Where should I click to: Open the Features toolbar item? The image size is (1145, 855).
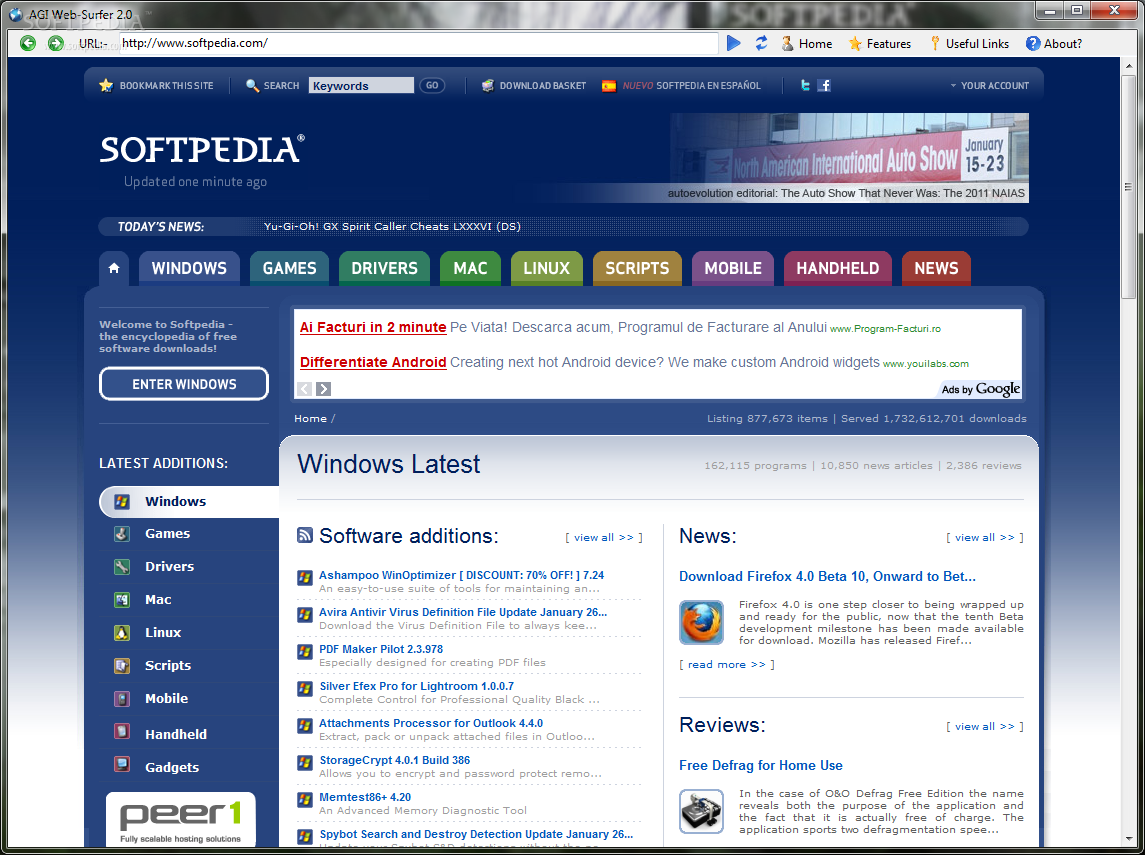click(879, 44)
